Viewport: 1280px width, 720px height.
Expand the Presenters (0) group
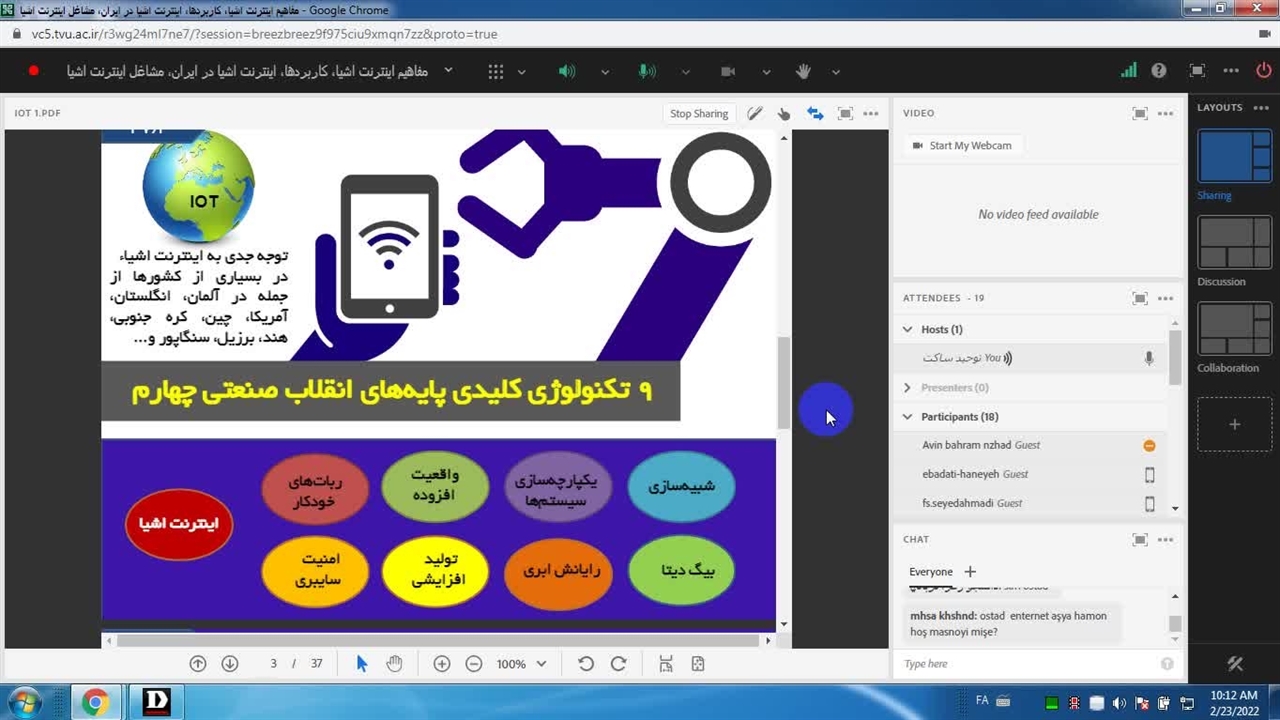[x=908, y=388]
